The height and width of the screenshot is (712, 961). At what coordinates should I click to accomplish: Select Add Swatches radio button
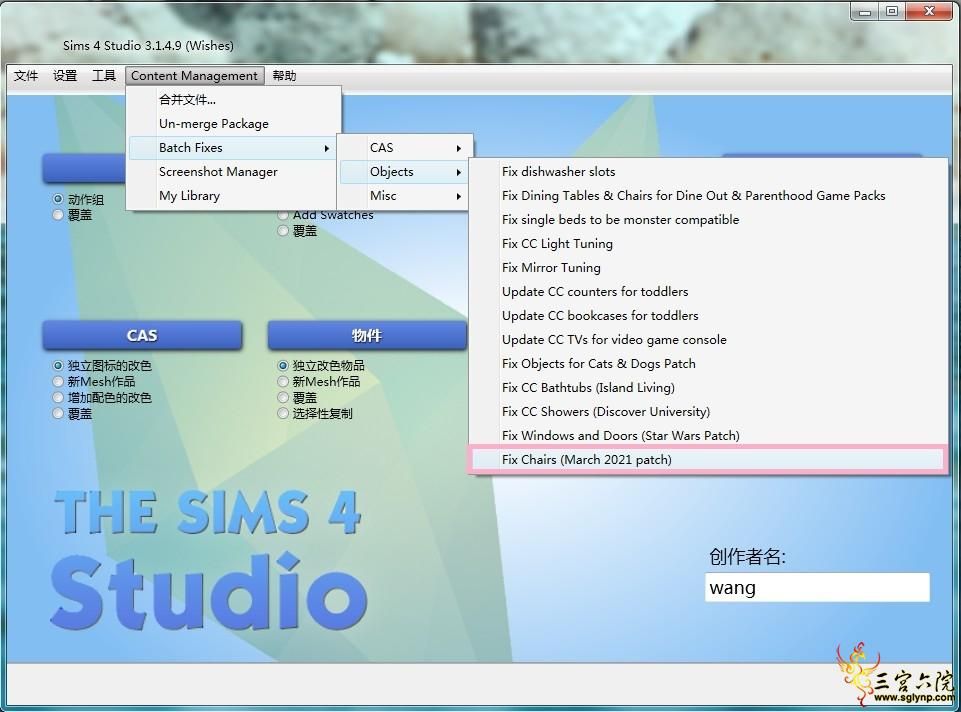click(x=283, y=215)
